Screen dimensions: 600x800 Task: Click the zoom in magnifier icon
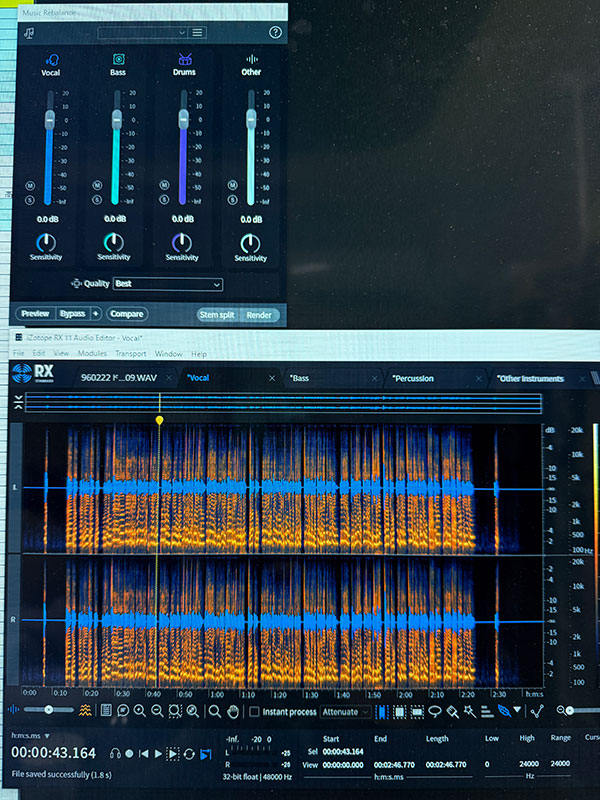(139, 710)
